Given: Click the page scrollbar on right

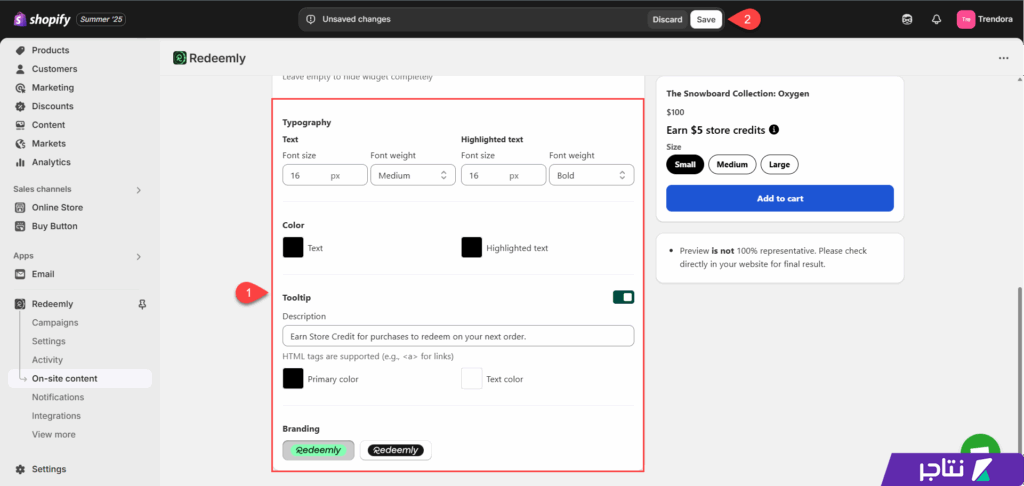Looking at the screenshot, I should point(1019,372).
